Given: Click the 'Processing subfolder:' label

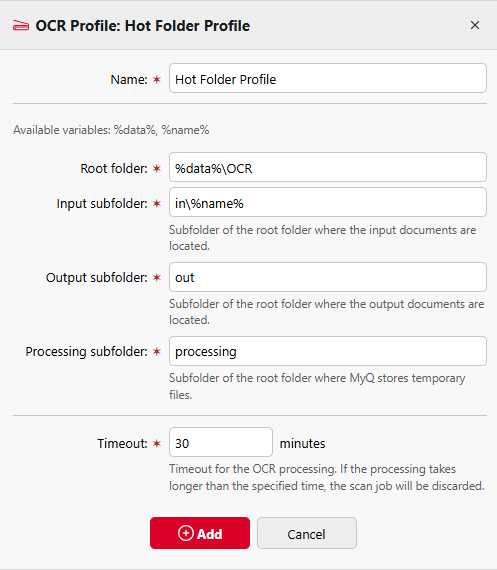Looking at the screenshot, I should pos(86,352).
